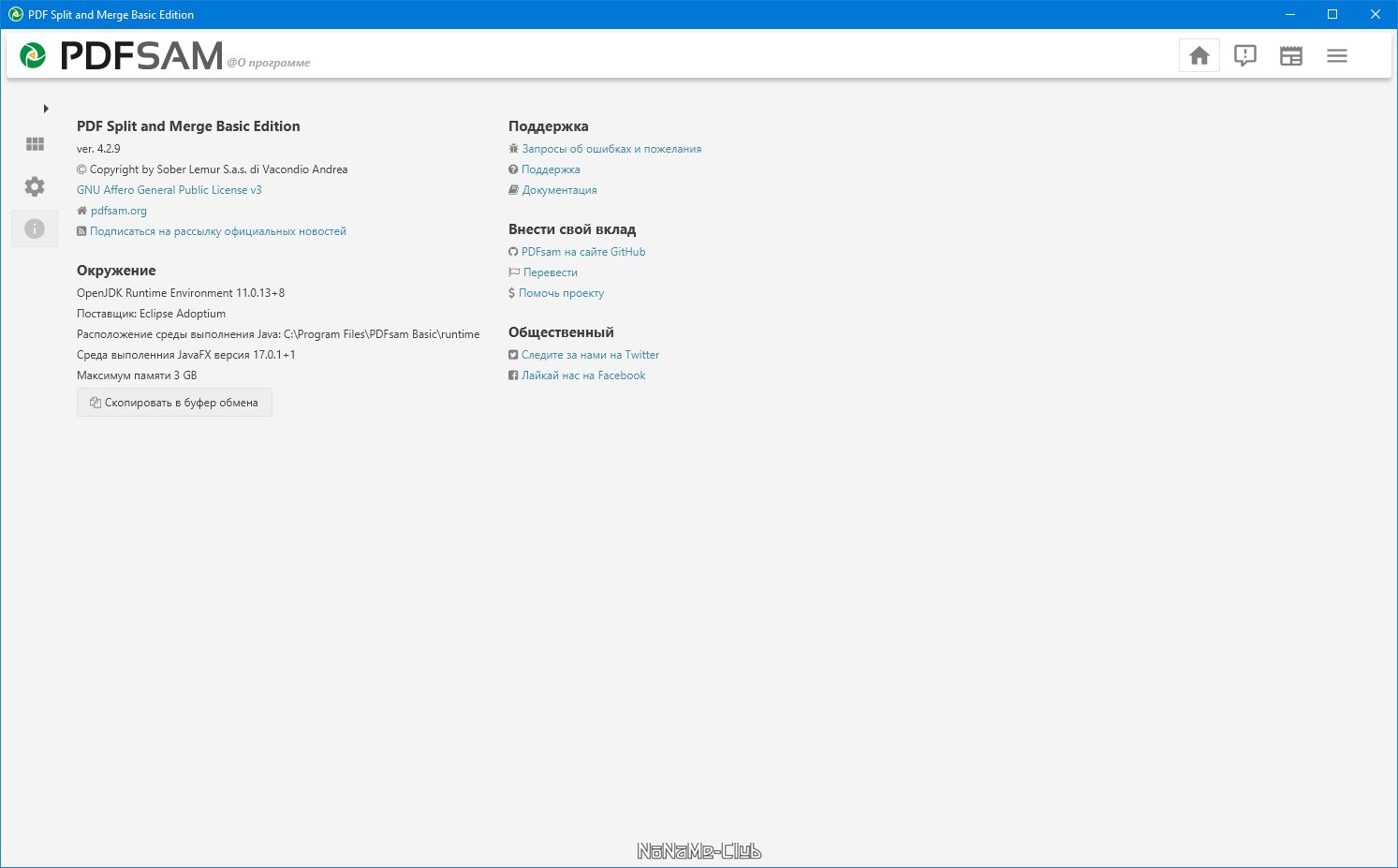The height and width of the screenshot is (868, 1398).
Task: Click the Java runtime location path text
Action: 278,334
